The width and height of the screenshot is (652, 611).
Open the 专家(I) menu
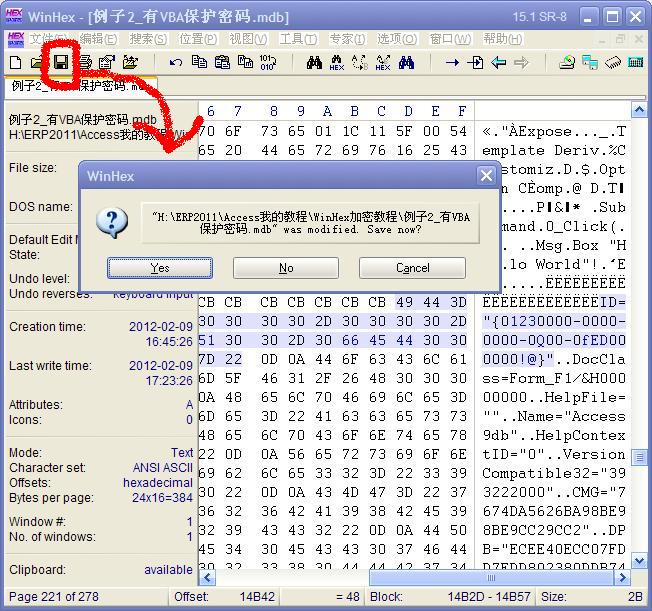click(x=347, y=39)
